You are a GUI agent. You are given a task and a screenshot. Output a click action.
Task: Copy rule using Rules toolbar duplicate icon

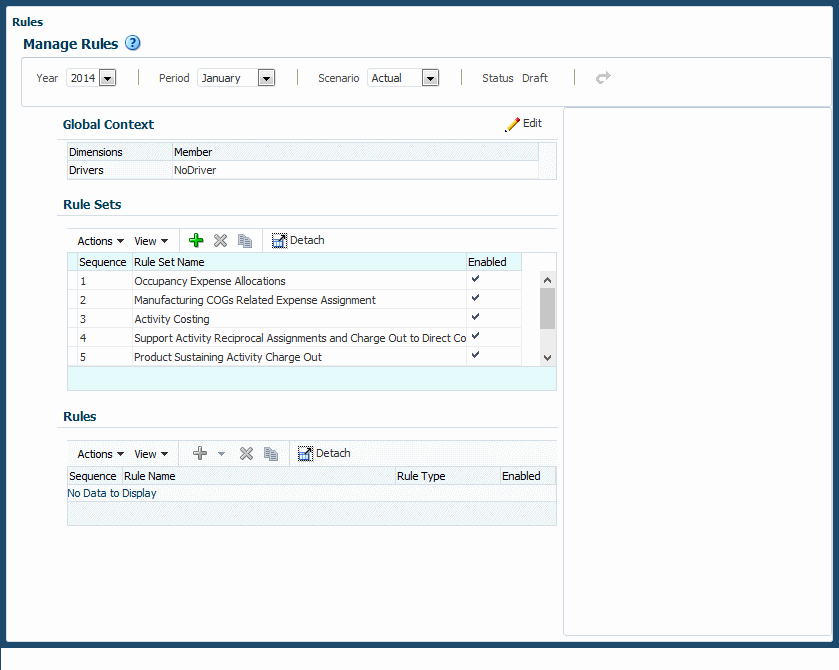(x=271, y=454)
